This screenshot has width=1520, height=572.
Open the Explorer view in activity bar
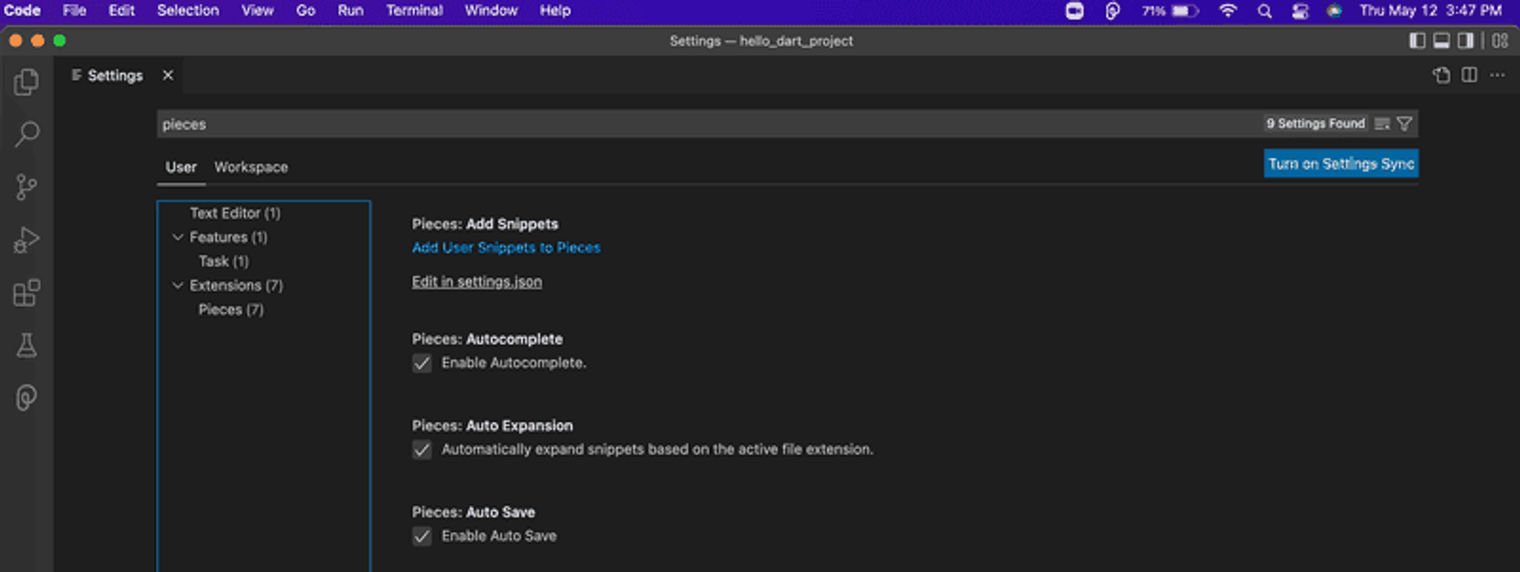pos(27,82)
